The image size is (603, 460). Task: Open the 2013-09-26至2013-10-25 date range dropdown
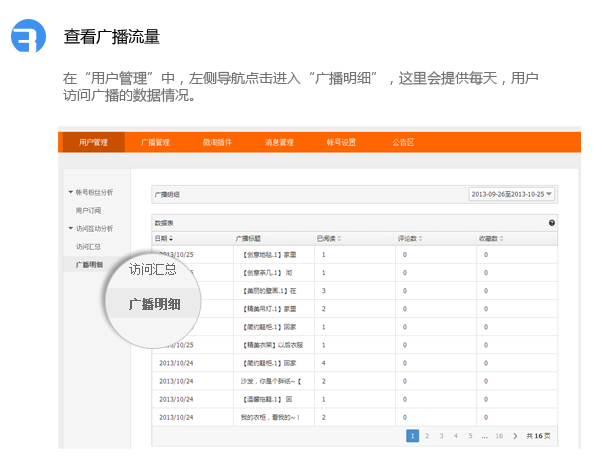pos(512,194)
